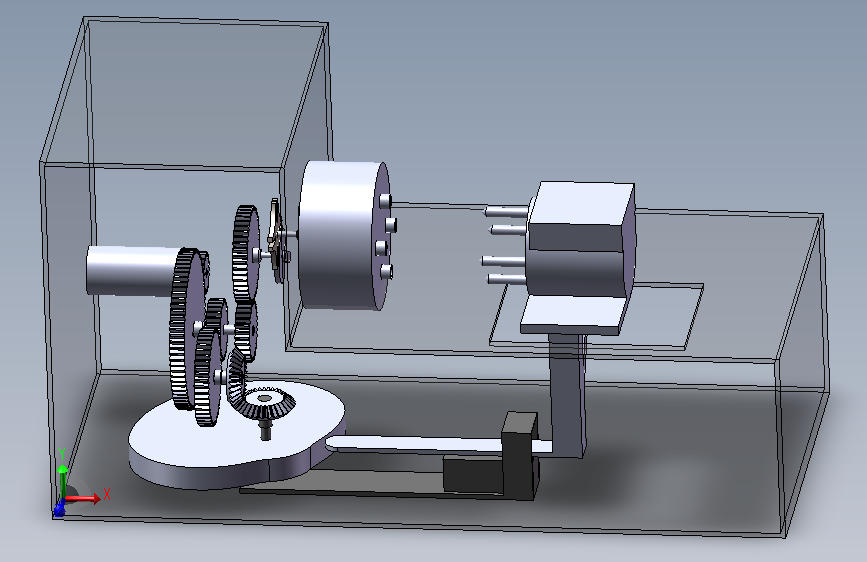The image size is (867, 562).
Task: Select the grey block holding four pins
Action: (581, 239)
